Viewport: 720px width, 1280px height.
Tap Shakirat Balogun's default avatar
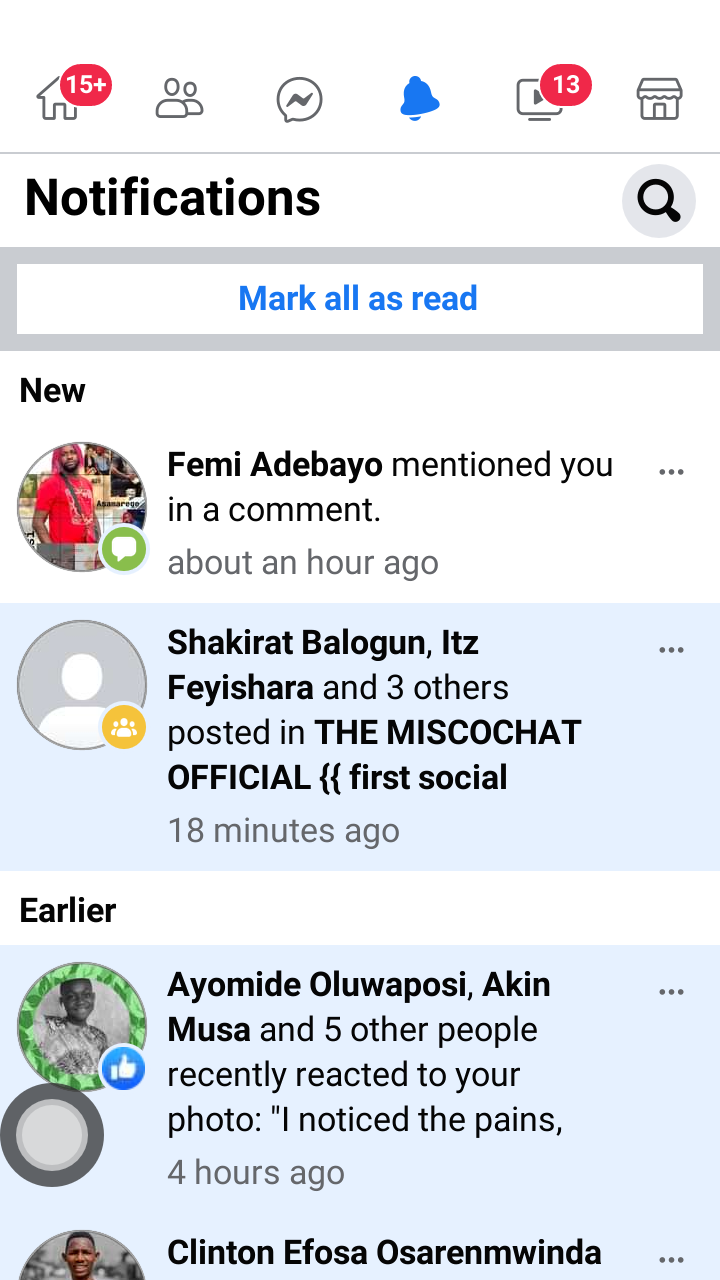coord(80,684)
